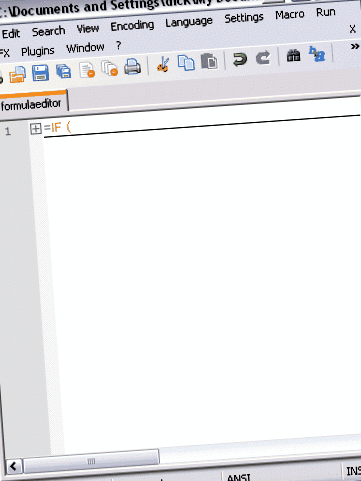Open the Search menu
The image size is (361, 481).
(48, 32)
